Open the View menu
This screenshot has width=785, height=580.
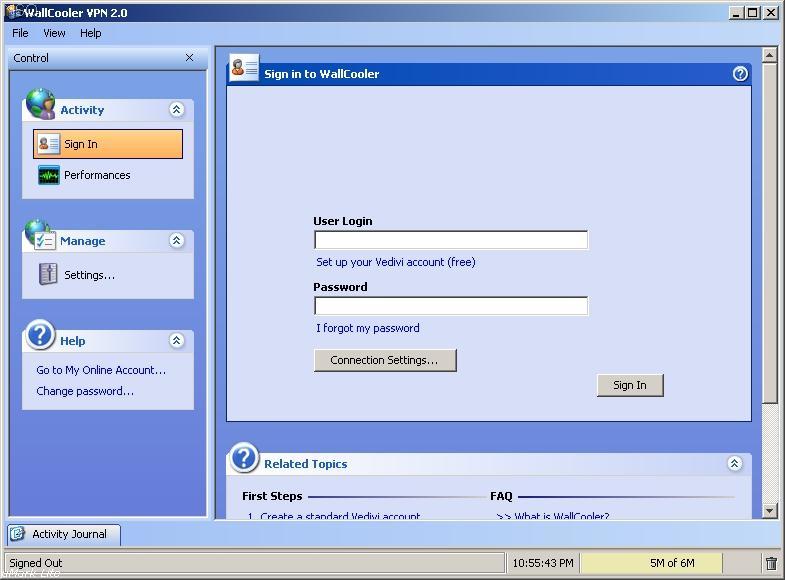54,33
